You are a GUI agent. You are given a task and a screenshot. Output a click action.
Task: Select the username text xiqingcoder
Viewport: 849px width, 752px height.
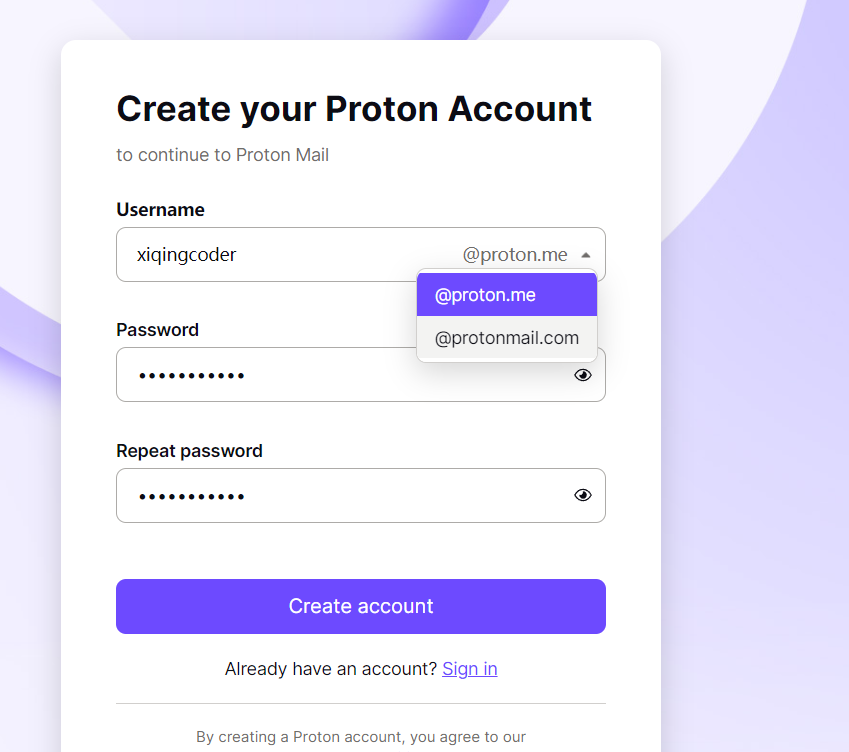(186, 254)
